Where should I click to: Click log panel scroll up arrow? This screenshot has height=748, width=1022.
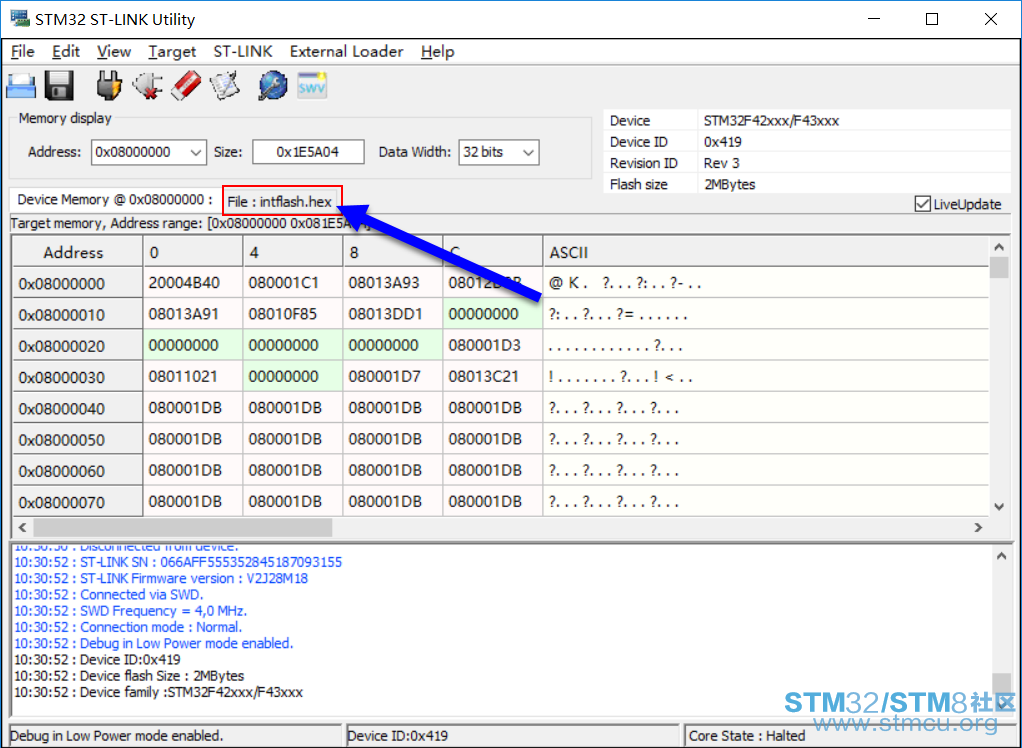click(x=1002, y=555)
